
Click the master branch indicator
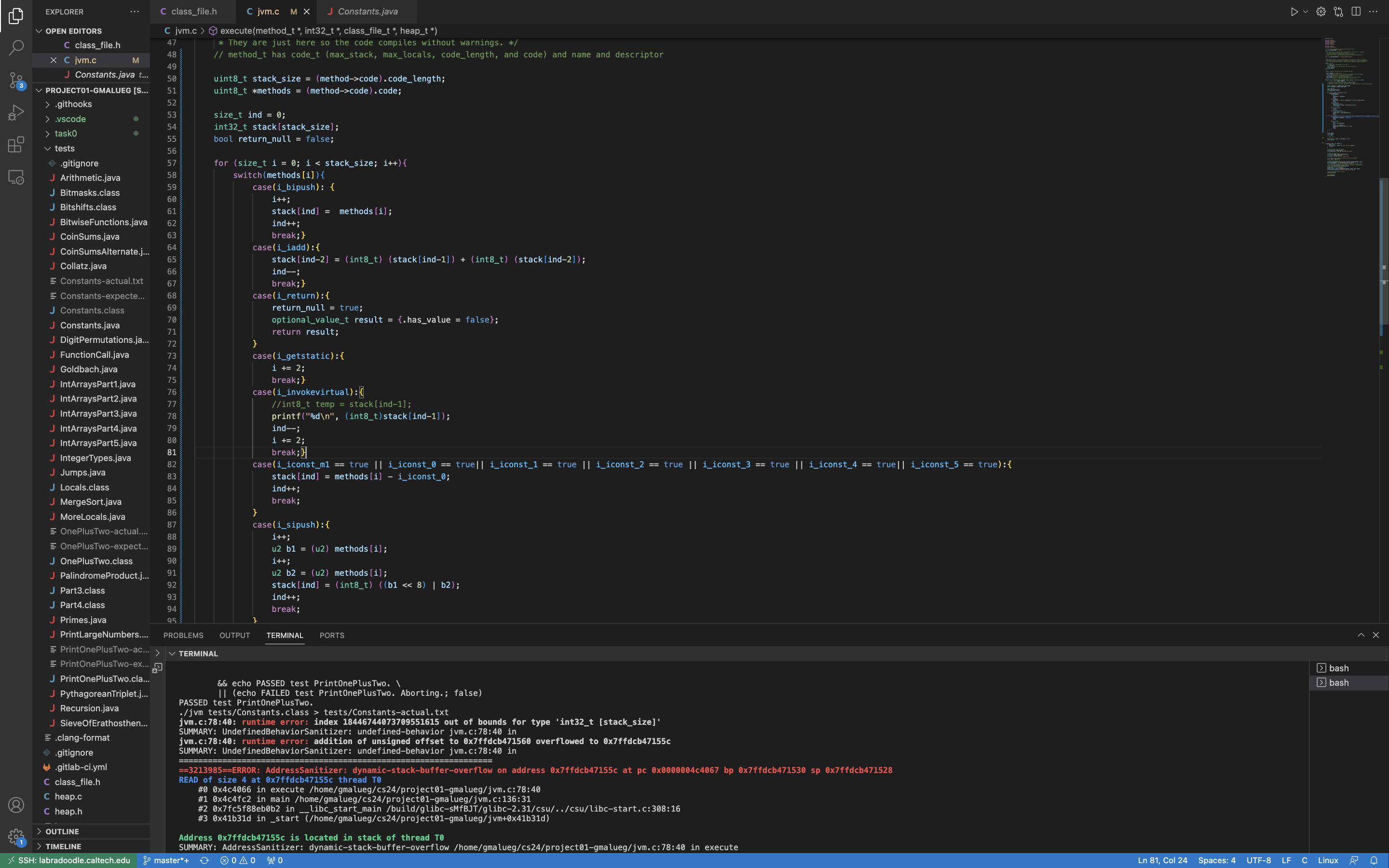[x=166, y=860]
